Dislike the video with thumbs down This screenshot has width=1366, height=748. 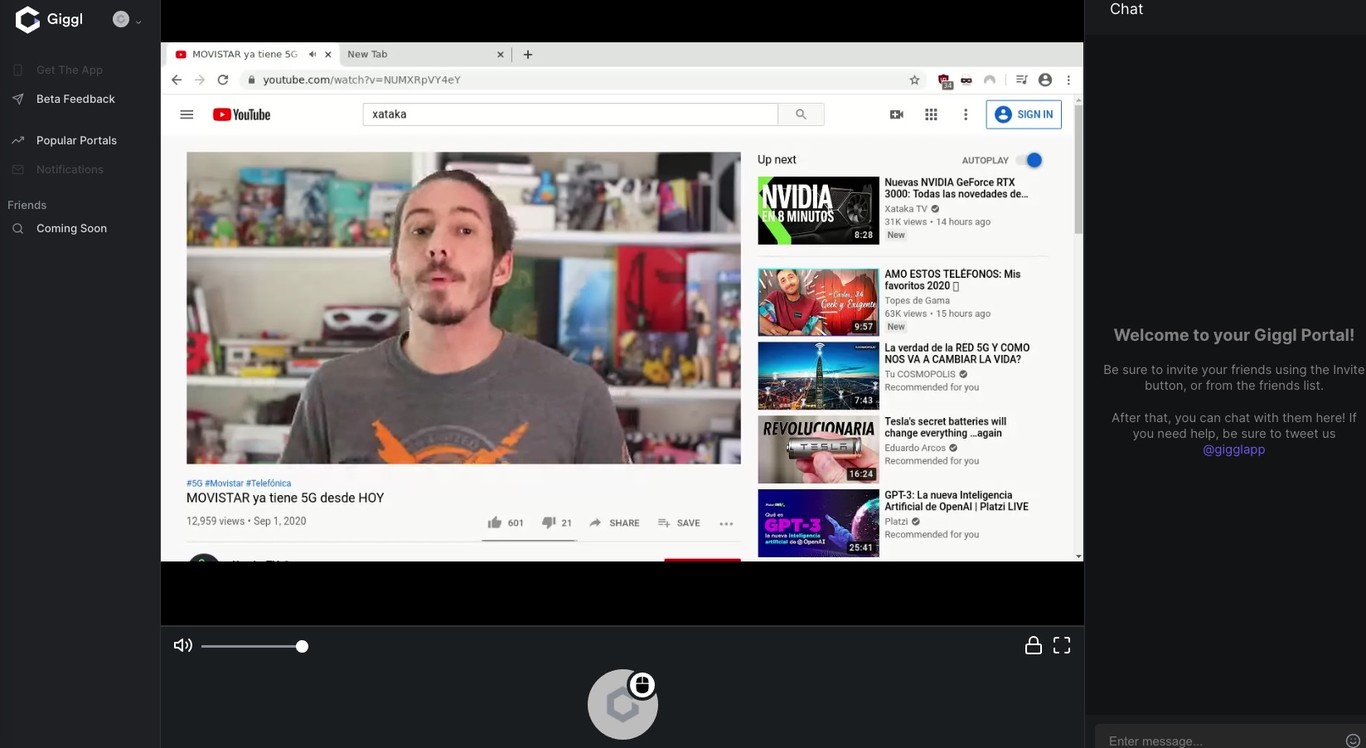548,523
